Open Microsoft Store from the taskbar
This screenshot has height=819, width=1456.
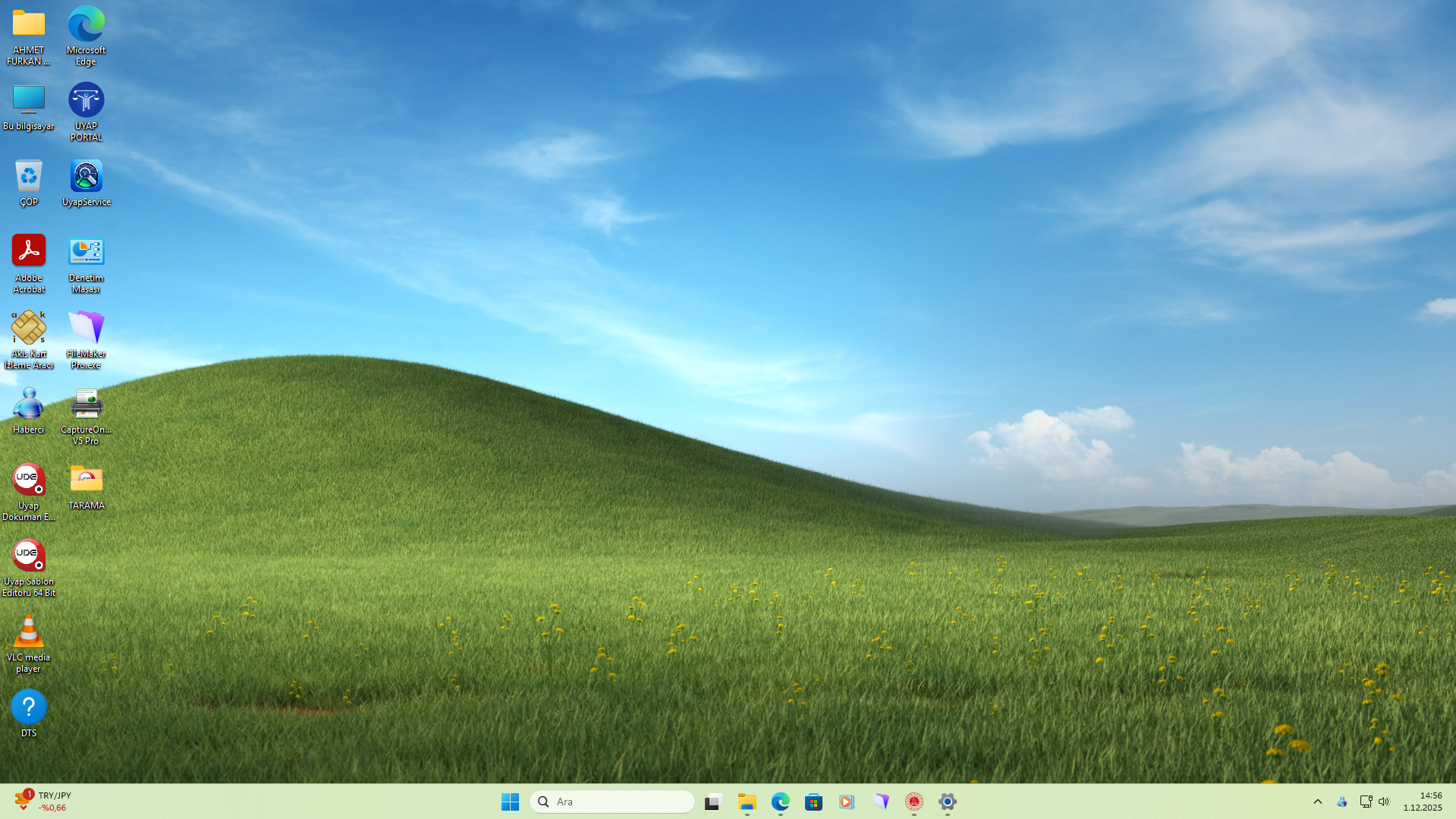click(813, 802)
